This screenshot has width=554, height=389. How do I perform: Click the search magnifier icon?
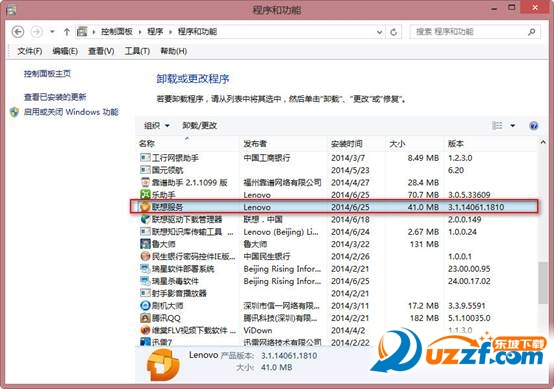click(532, 32)
